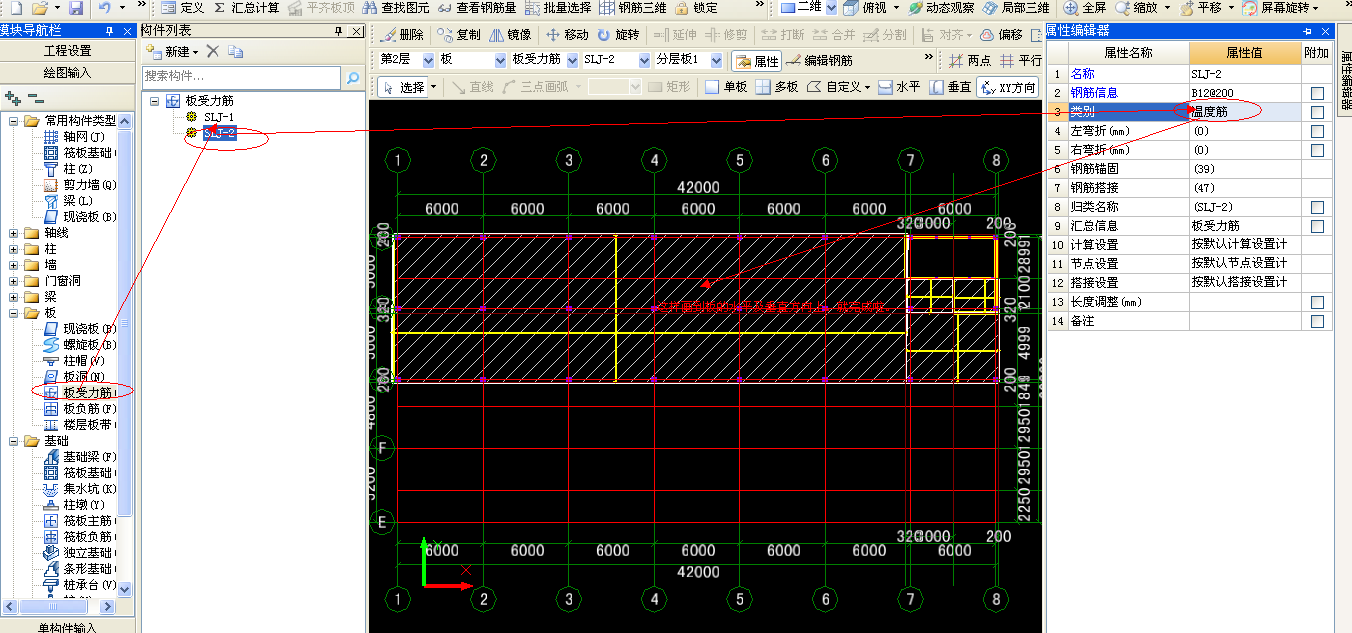Check 附加 box for 归类名称 row
The image size is (1352, 633).
pos(1317,207)
